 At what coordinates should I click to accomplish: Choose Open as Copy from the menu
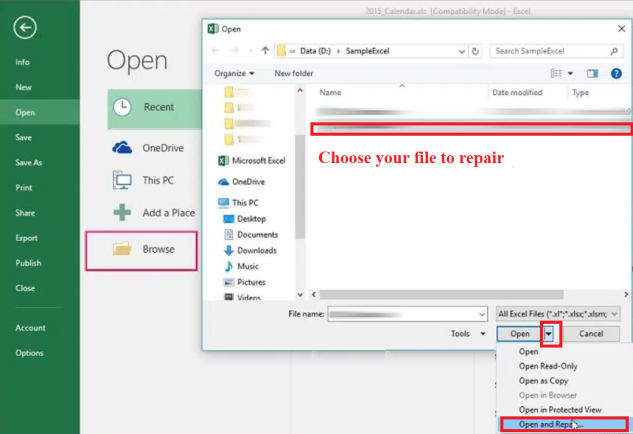(543, 381)
